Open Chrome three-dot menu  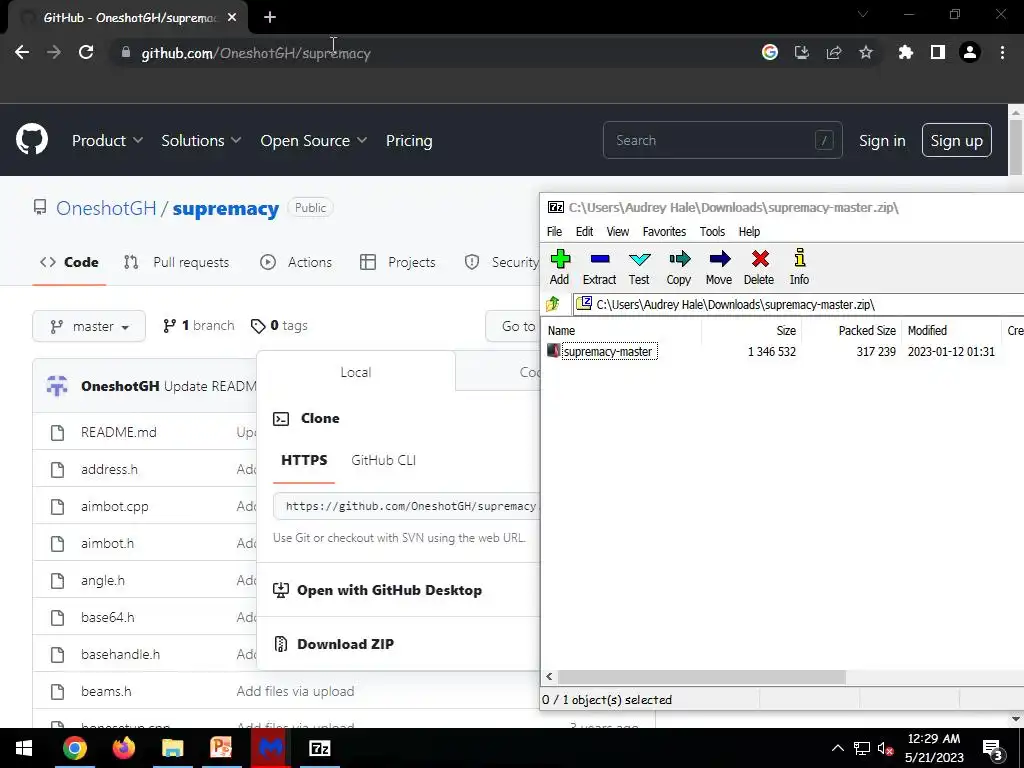pyautogui.click(x=1002, y=52)
